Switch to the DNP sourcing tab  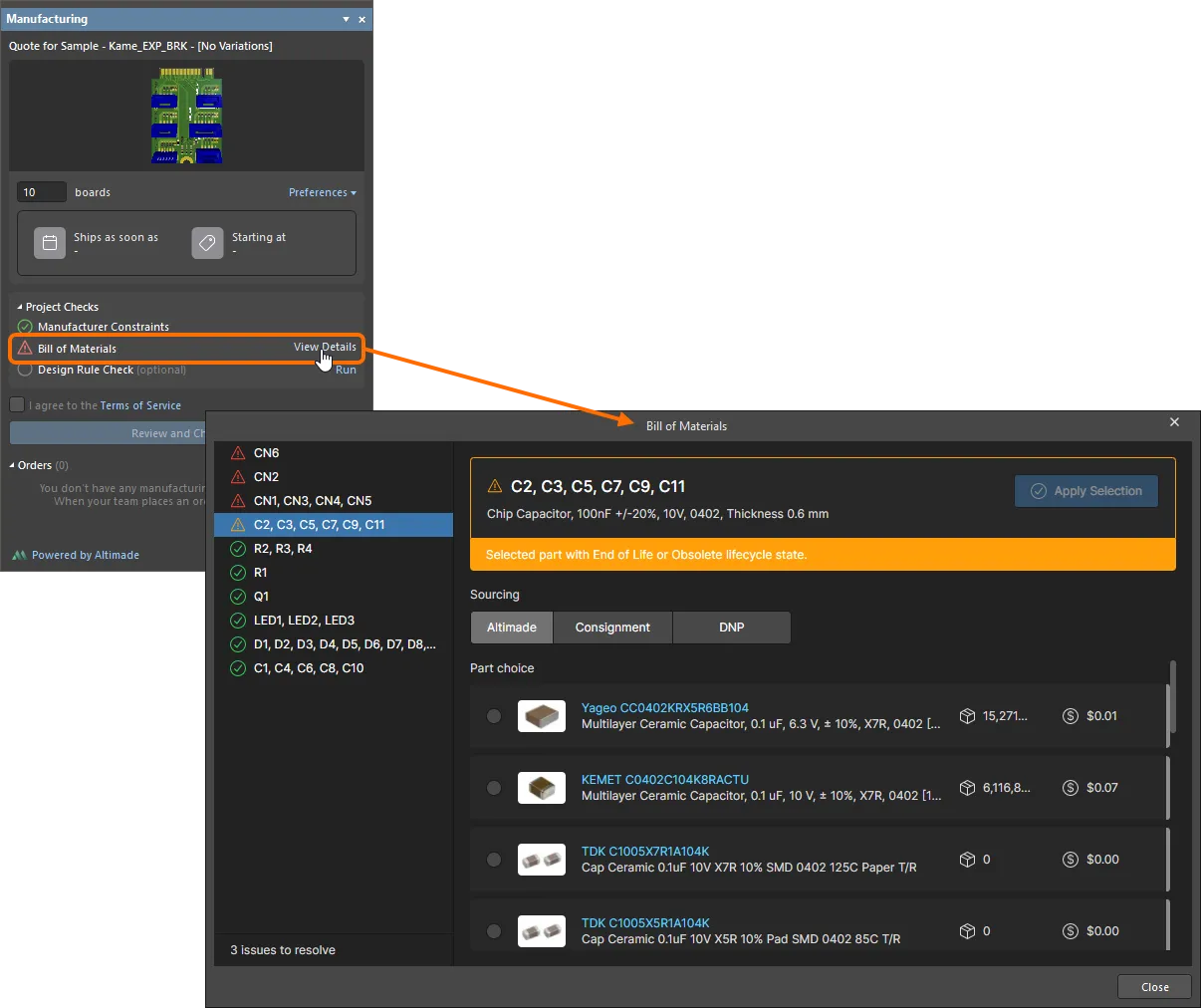coord(731,628)
